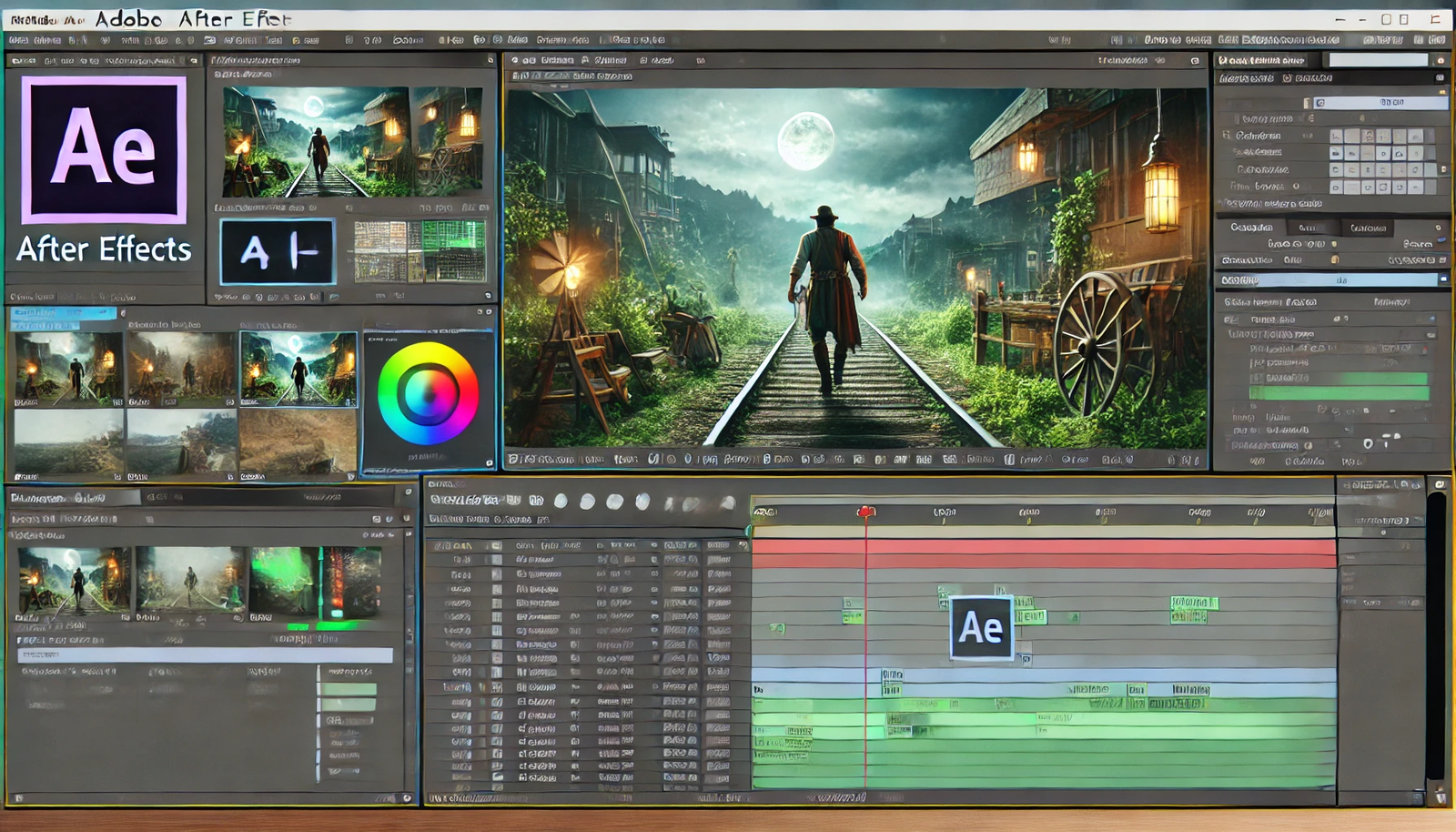Select the sepia-toned walking figure thumbnail
1456x832 pixels.
coord(182,369)
